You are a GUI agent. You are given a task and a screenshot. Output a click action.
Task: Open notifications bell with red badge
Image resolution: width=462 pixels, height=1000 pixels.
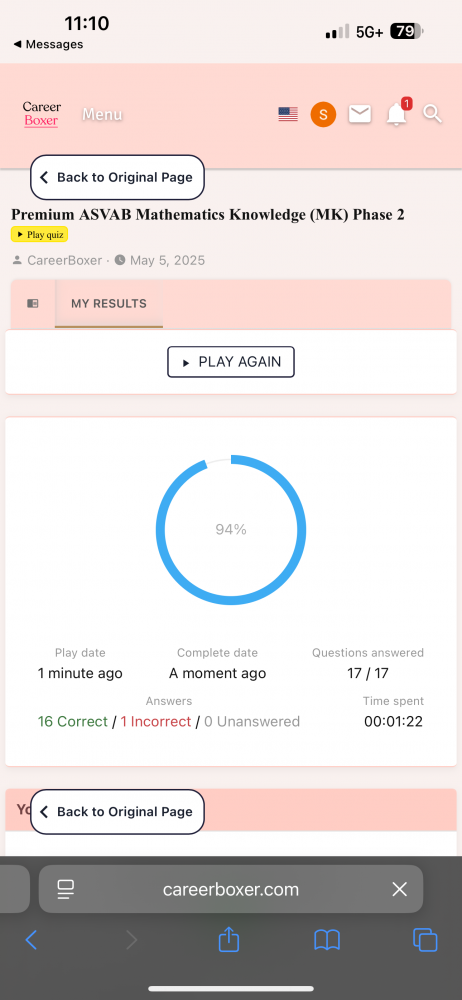pyautogui.click(x=398, y=113)
